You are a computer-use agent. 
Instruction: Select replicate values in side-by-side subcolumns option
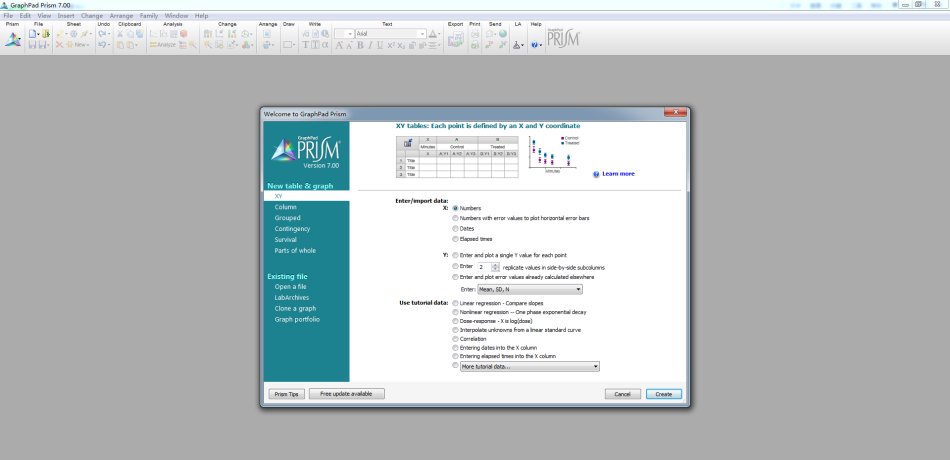[456, 266]
